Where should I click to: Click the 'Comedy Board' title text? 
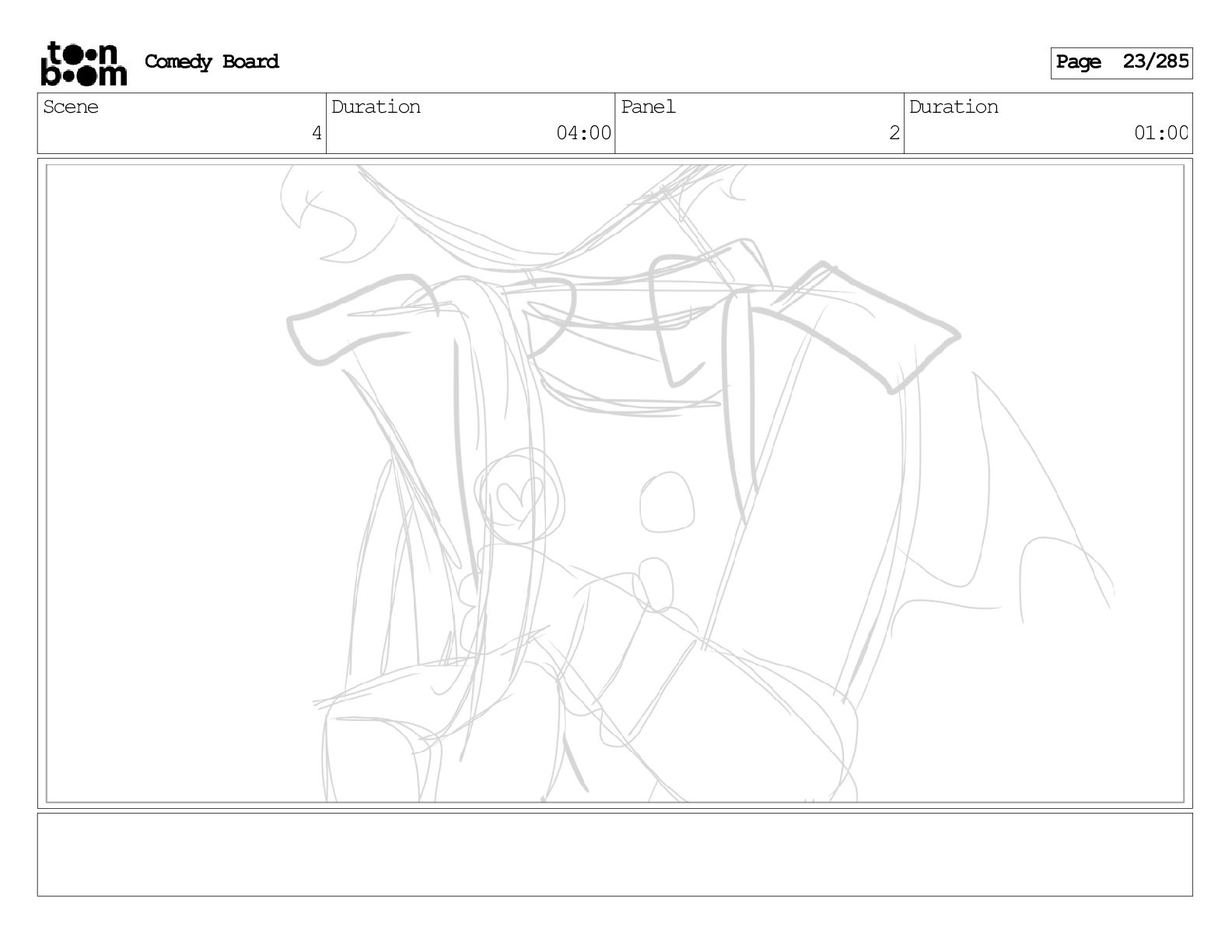(x=212, y=61)
